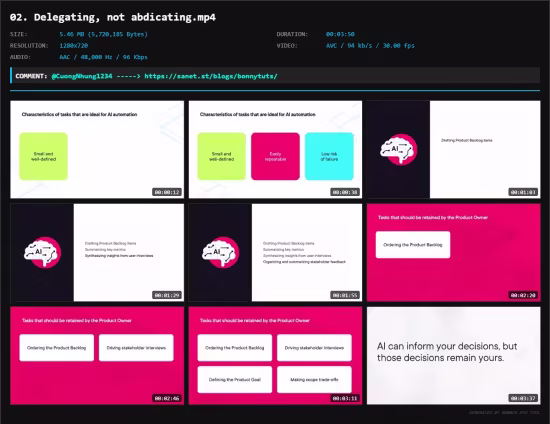Select the file title '02. Delegating, not abdicating.mp4'
Screen dimensions: 550x424
(113, 17)
